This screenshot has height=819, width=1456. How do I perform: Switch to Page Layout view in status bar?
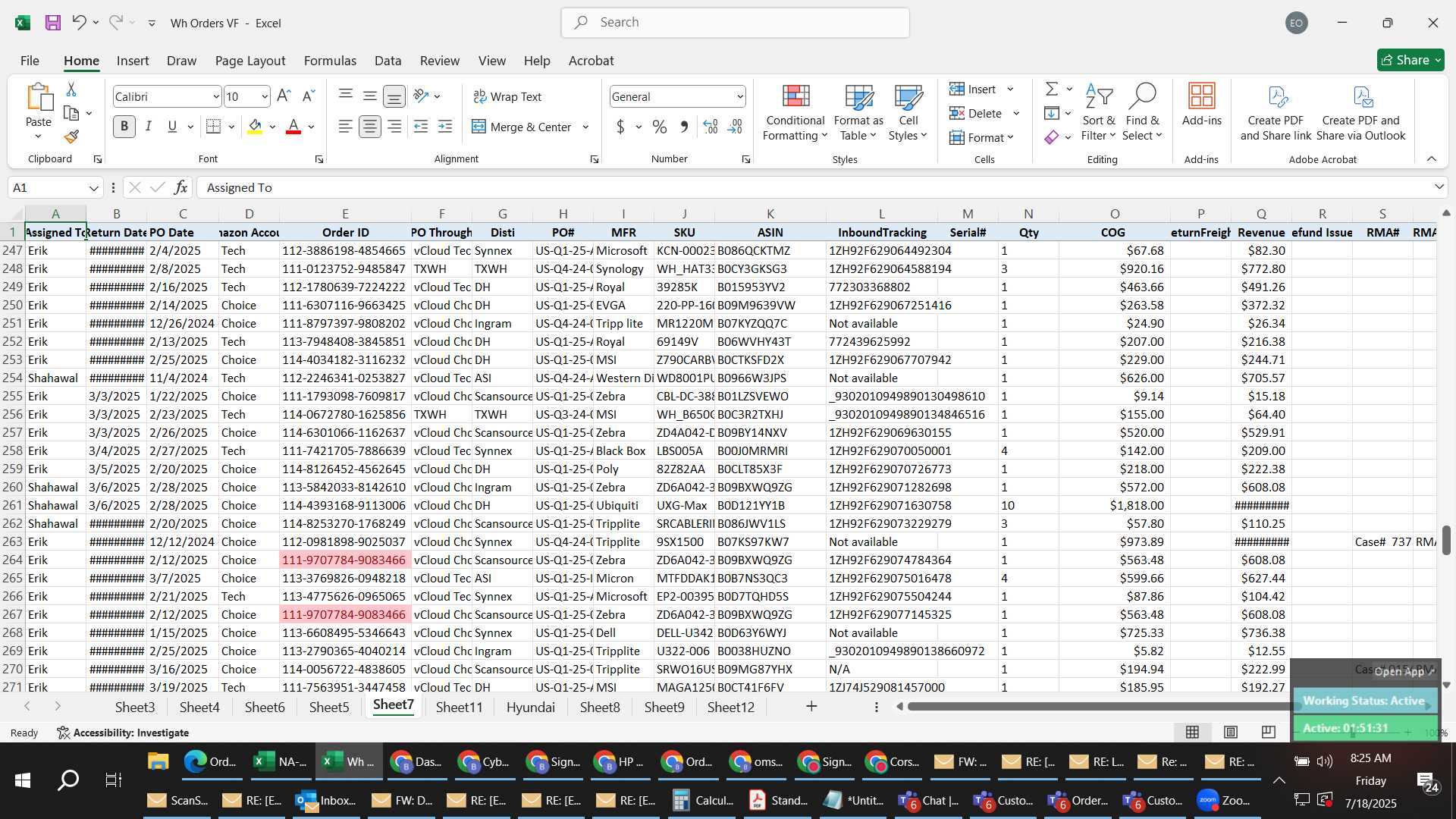coord(1231,732)
